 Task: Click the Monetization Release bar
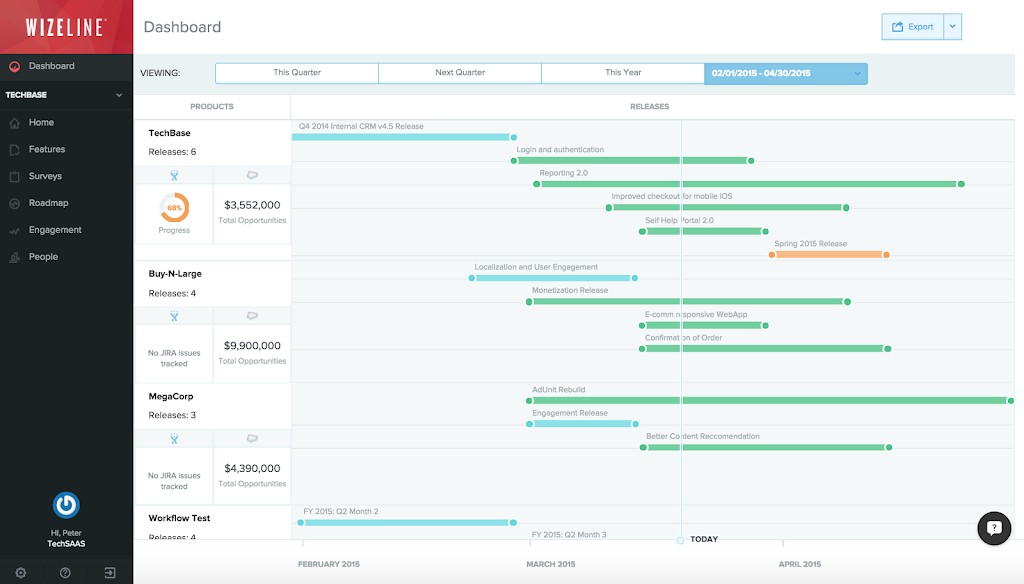point(688,302)
